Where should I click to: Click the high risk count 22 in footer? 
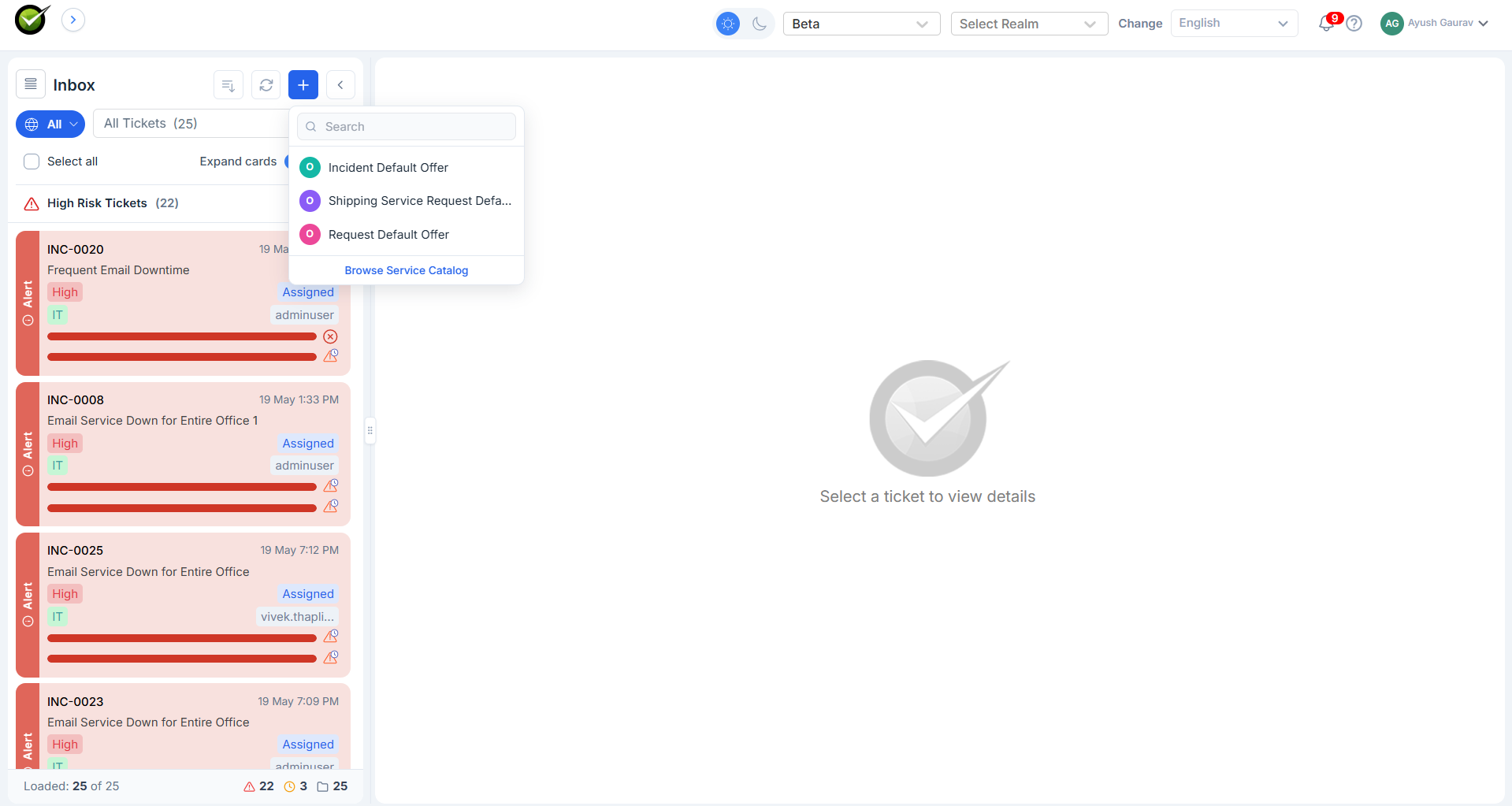(259, 786)
